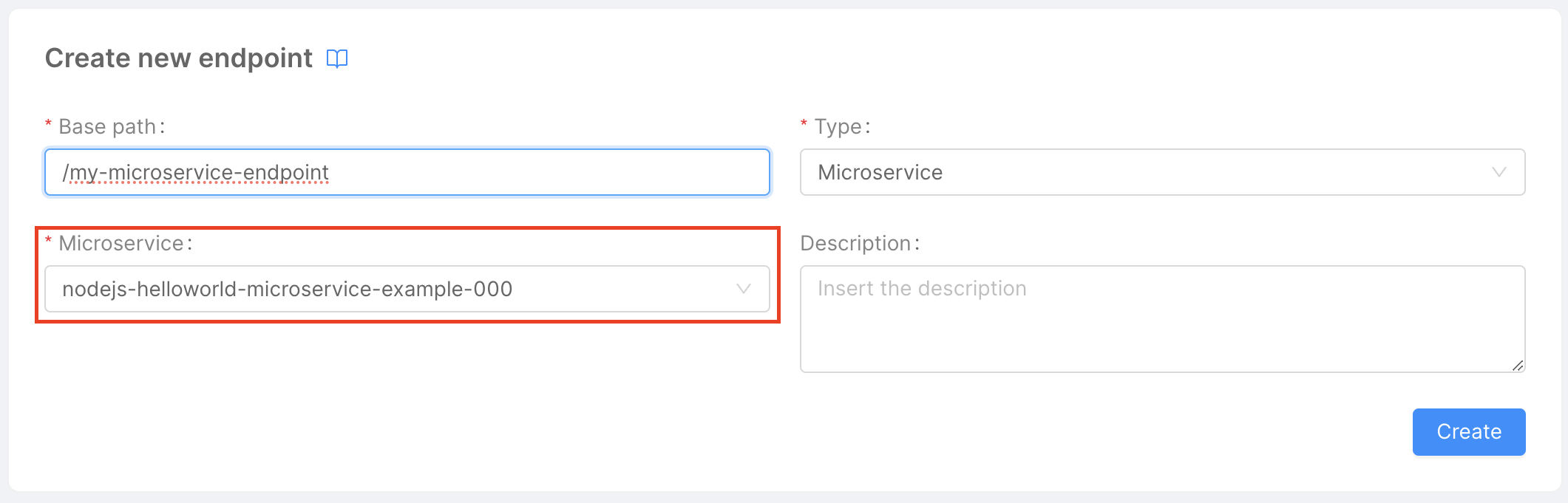This screenshot has height=503, width=1568.
Task: Click inside the base path input field
Action: pos(406,172)
